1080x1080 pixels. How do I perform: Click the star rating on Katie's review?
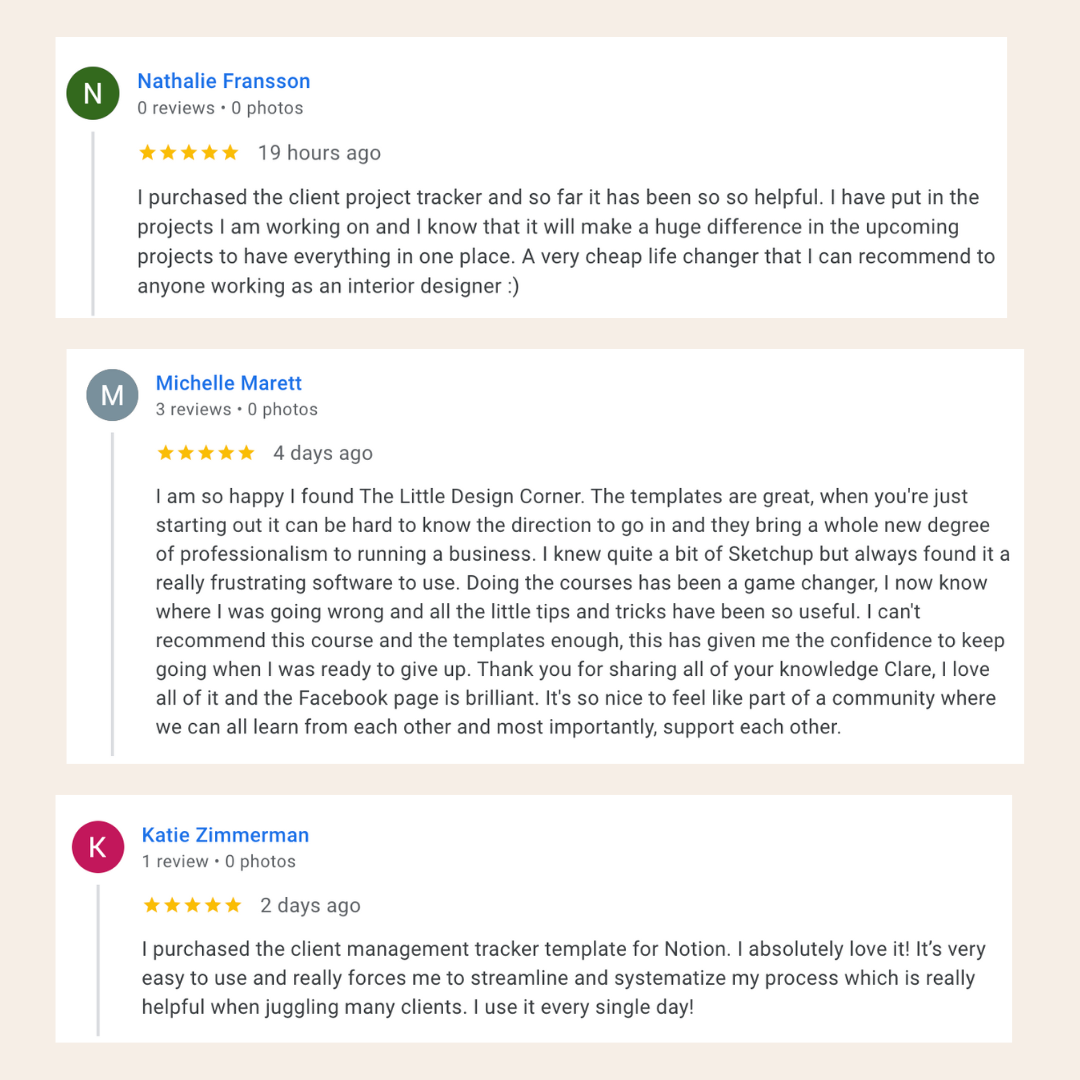[192, 906]
